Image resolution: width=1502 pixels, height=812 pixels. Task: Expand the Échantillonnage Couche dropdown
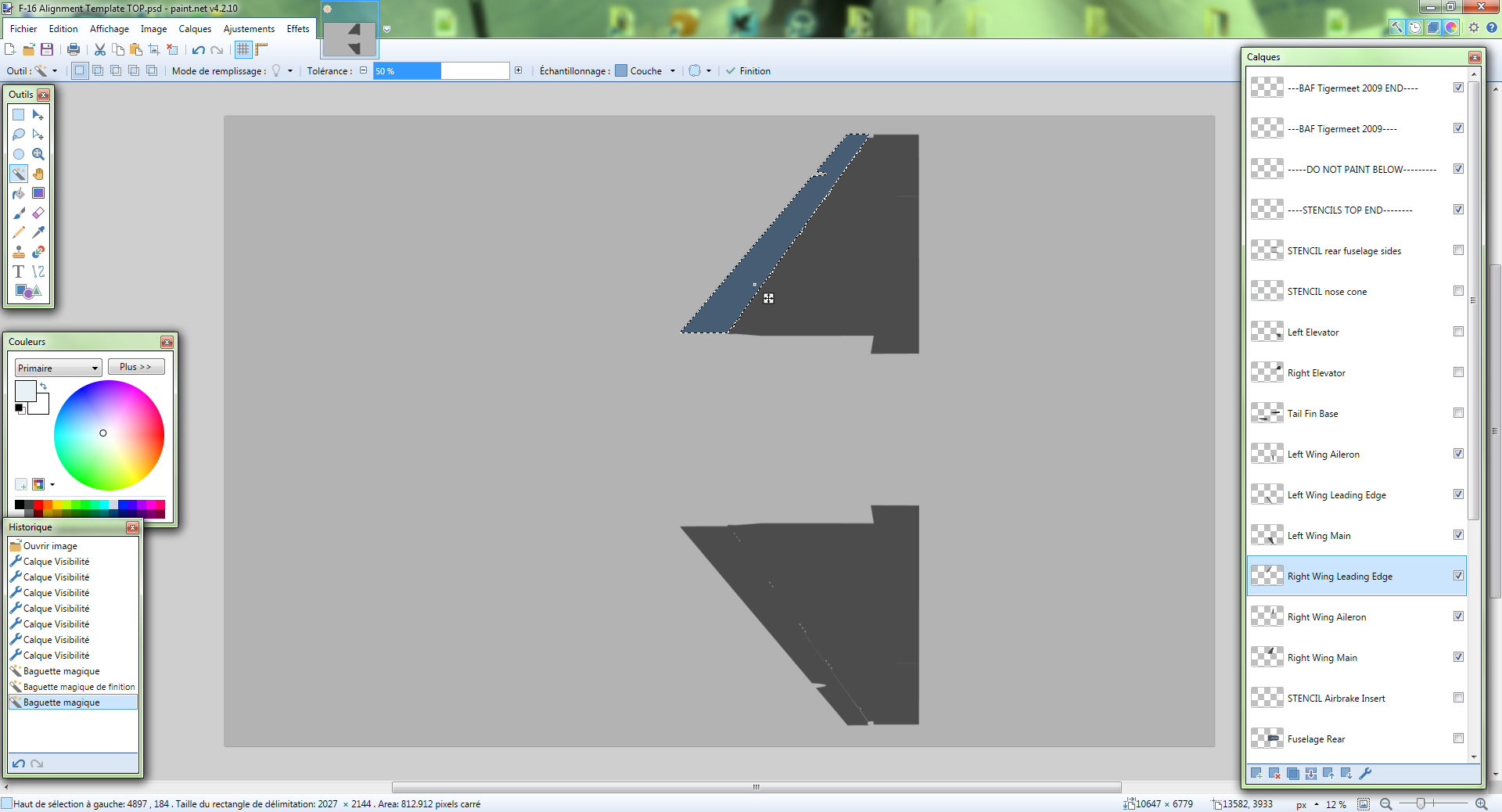click(x=672, y=71)
